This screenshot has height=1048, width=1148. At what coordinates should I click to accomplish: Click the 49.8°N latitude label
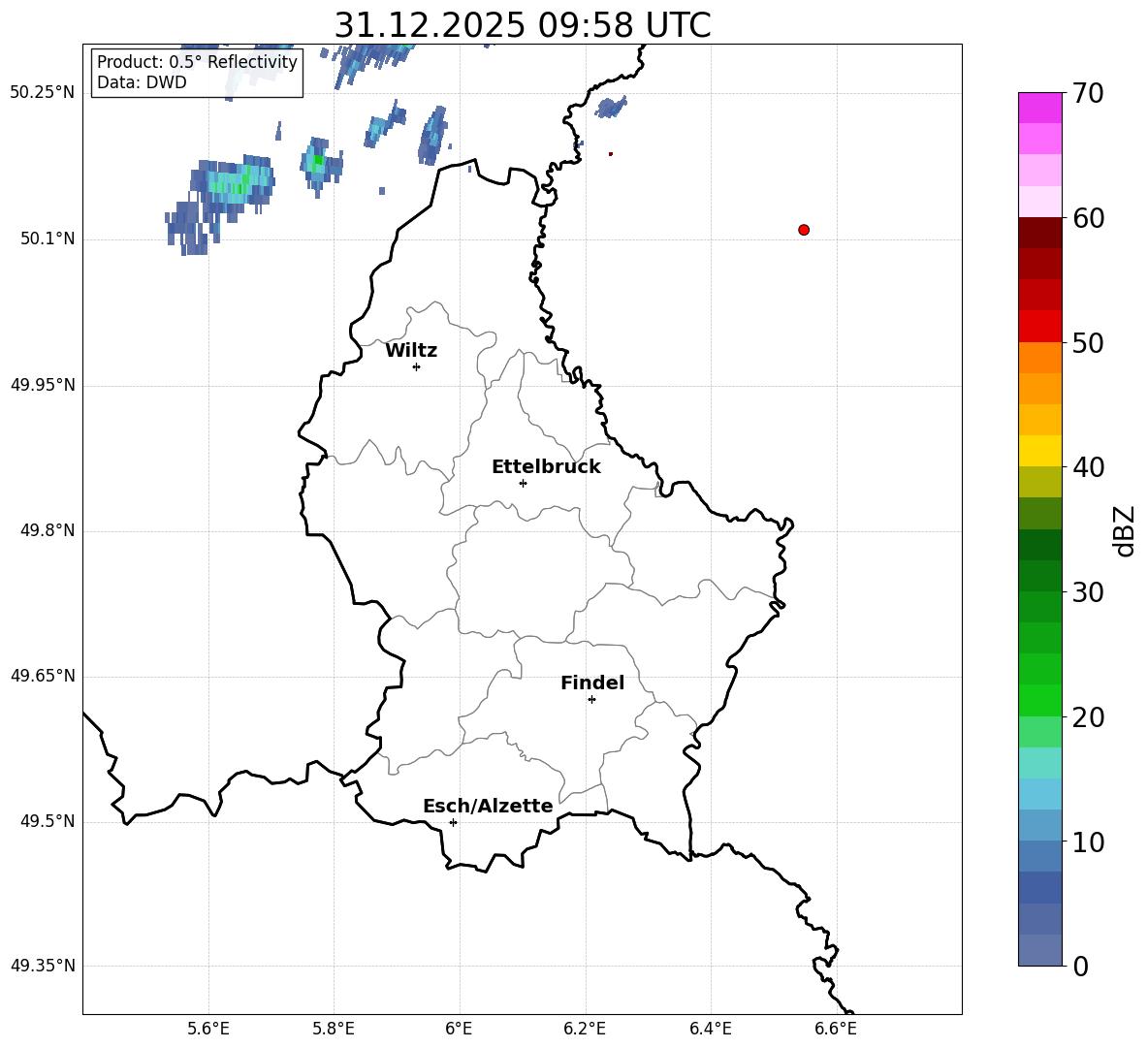pyautogui.click(x=48, y=530)
